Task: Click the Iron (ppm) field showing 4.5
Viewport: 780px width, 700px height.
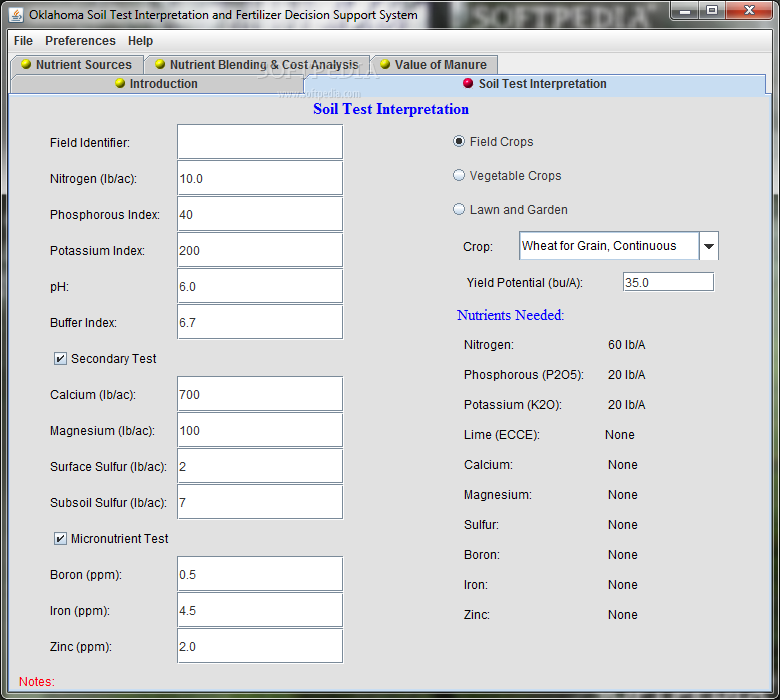Action: (260, 610)
